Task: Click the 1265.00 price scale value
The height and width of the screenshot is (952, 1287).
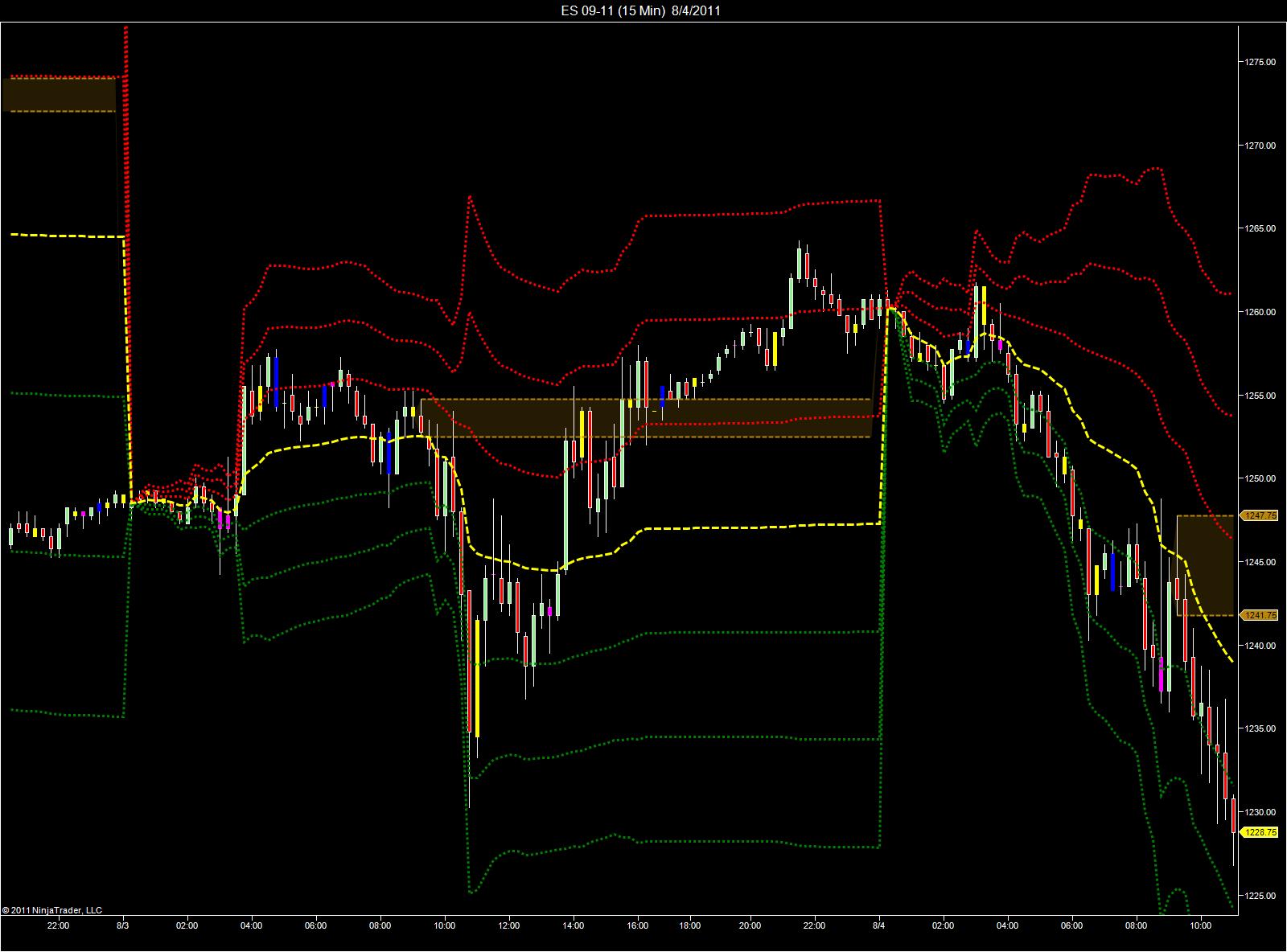Action: [x=1260, y=228]
